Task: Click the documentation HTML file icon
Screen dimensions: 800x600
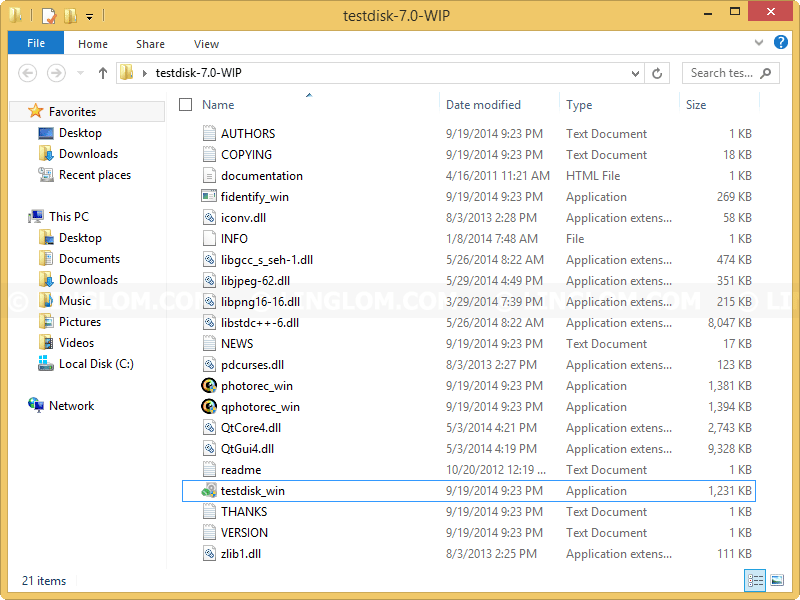Action: [209, 176]
